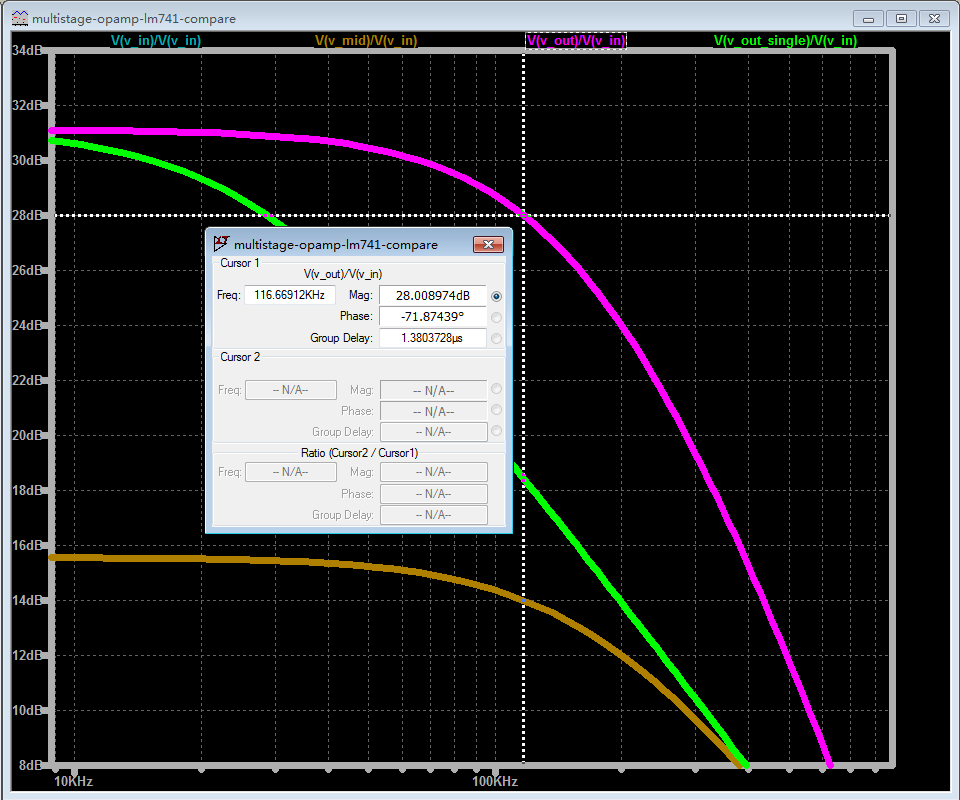Select the Group Delay radio button for Cursor 1
The height and width of the screenshot is (800, 960).
(x=497, y=339)
